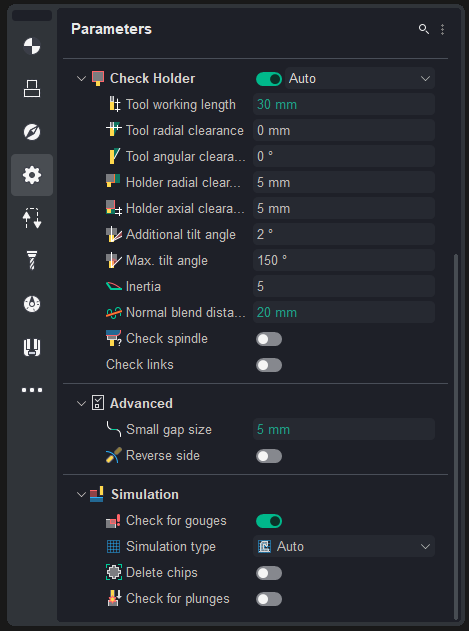Click the Simulation section icon
The height and width of the screenshot is (631, 469).
tap(97, 494)
